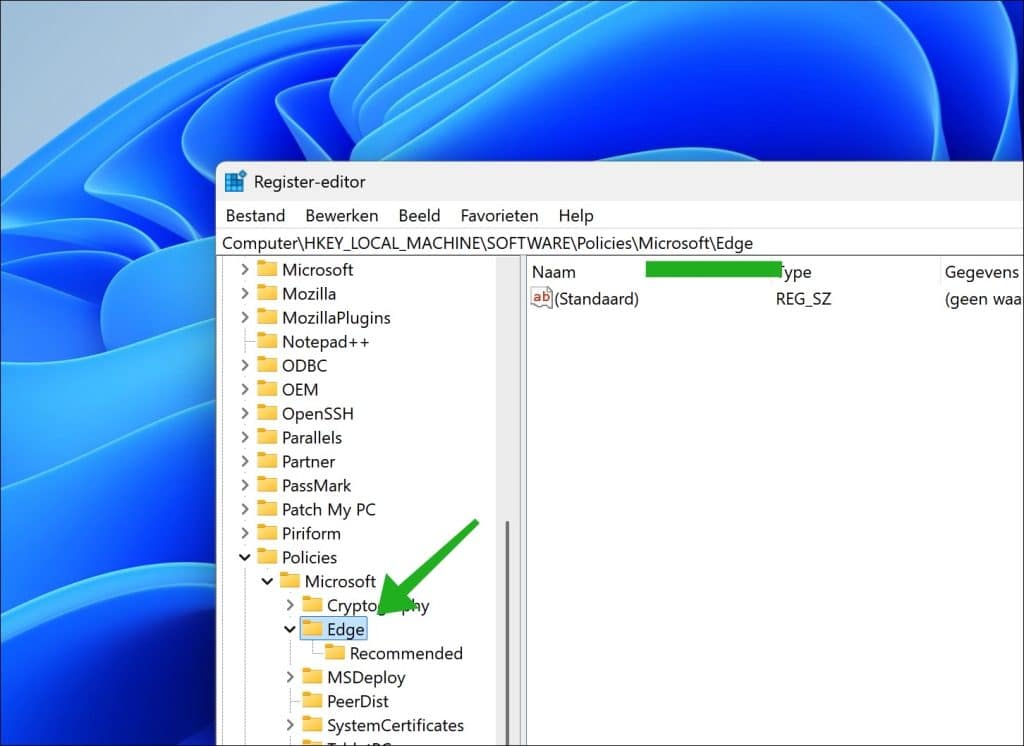Click the (Standaard) string value icon
Screen dimensions: 1024x746
[541, 298]
